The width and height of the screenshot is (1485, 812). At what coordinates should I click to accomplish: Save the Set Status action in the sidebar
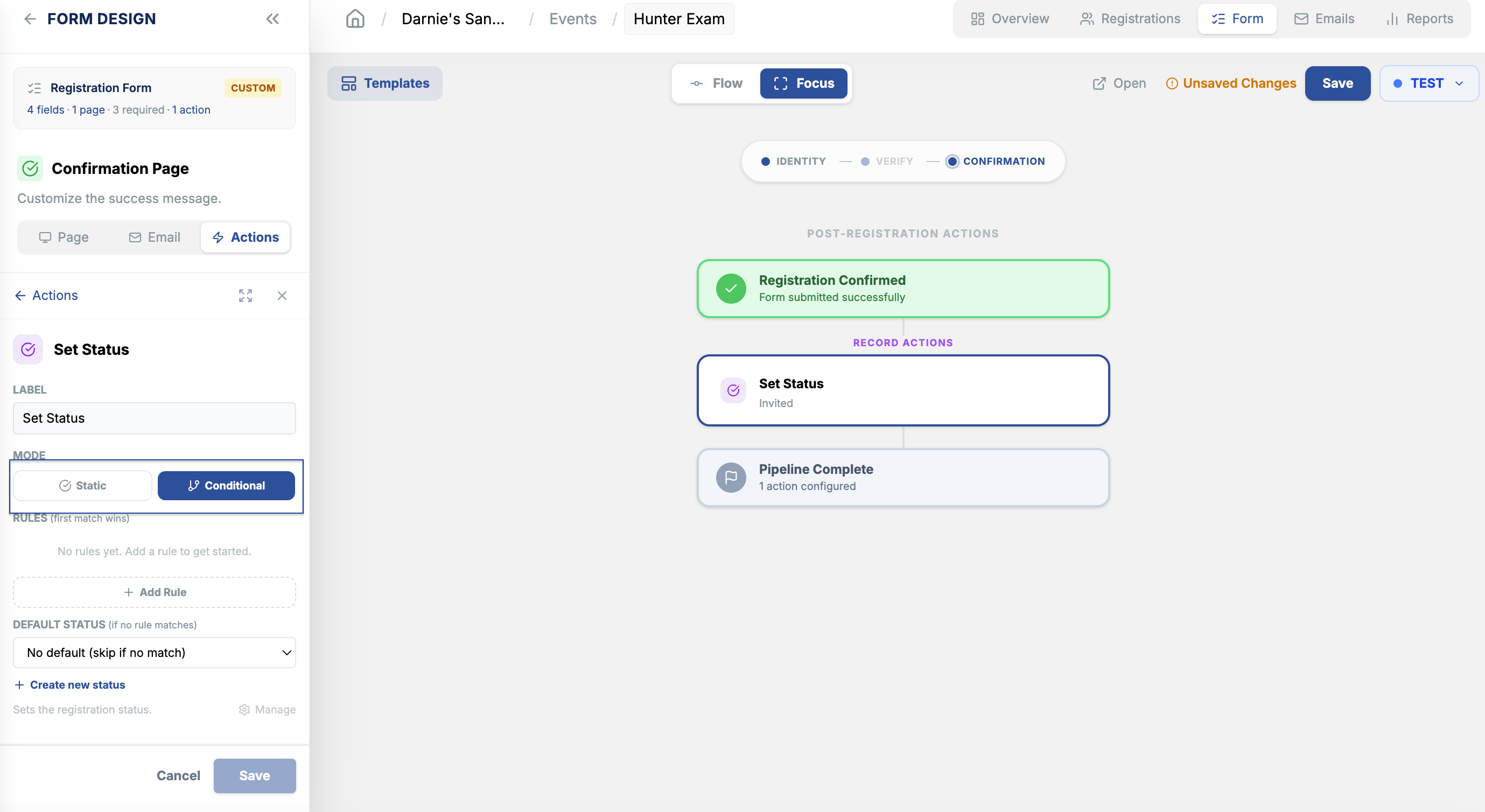click(x=254, y=776)
